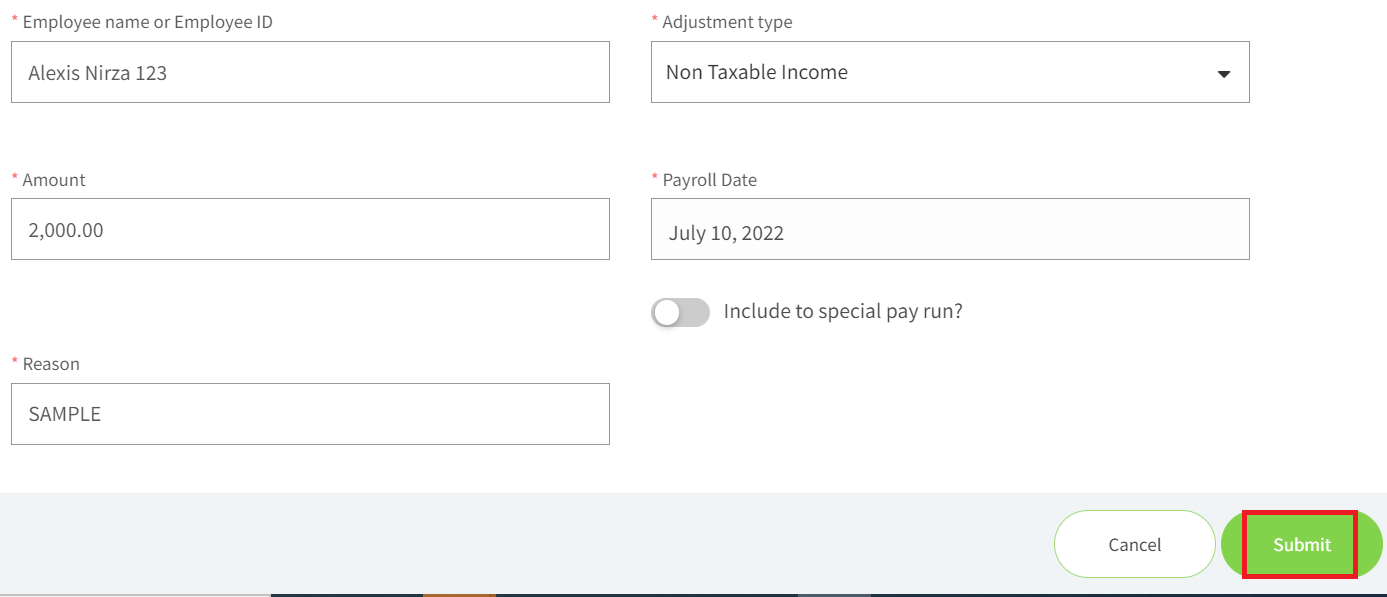Click the 2,000.00 amount value
This screenshot has height=597, width=1387.
pyautogui.click(x=66, y=231)
